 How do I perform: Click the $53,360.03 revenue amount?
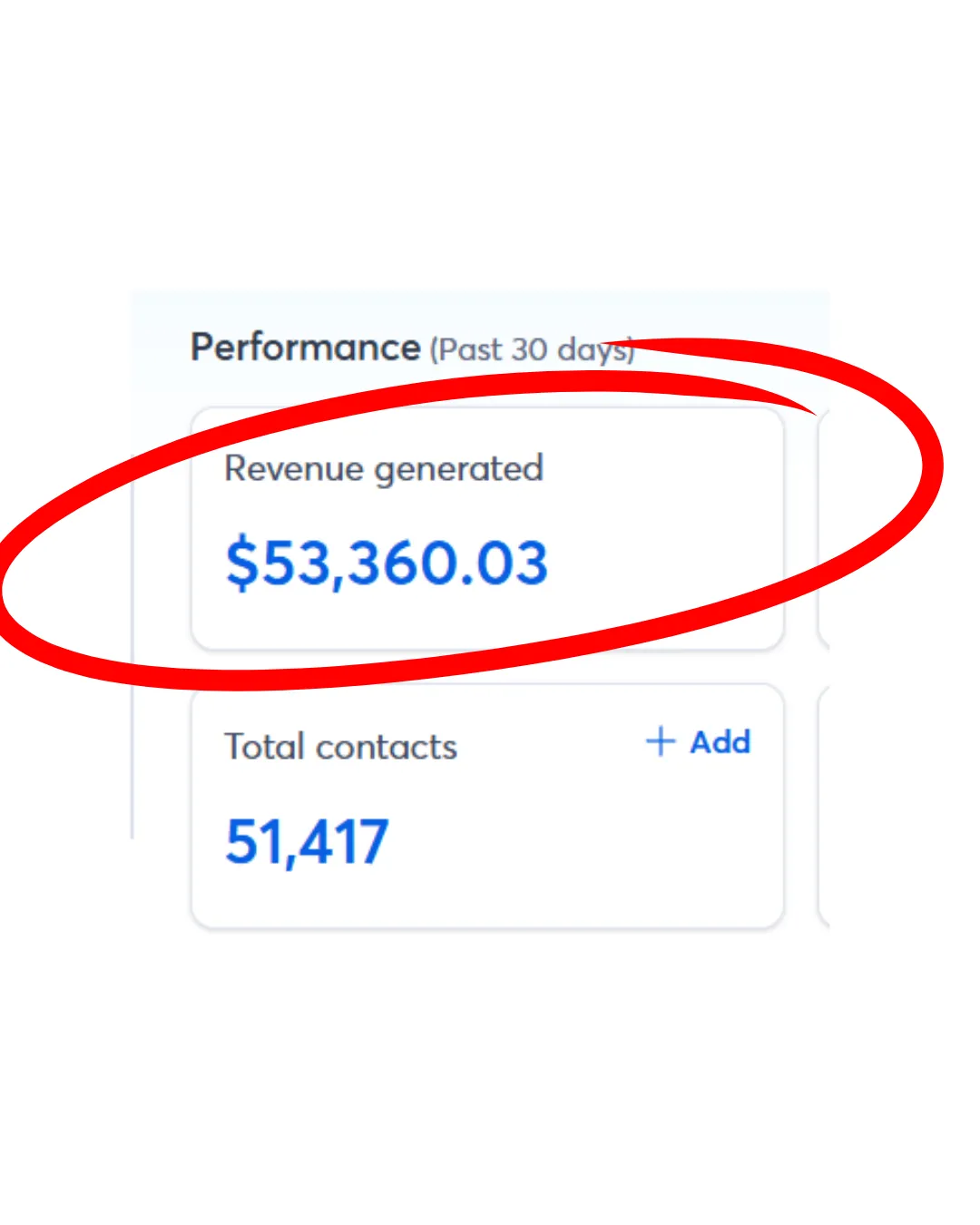coord(387,563)
